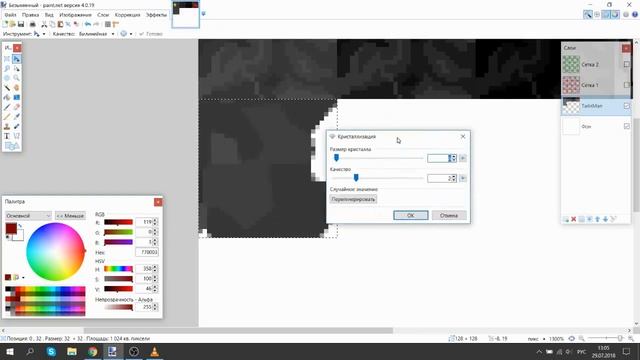Open the Вид menu
The image size is (640, 360).
49,15
